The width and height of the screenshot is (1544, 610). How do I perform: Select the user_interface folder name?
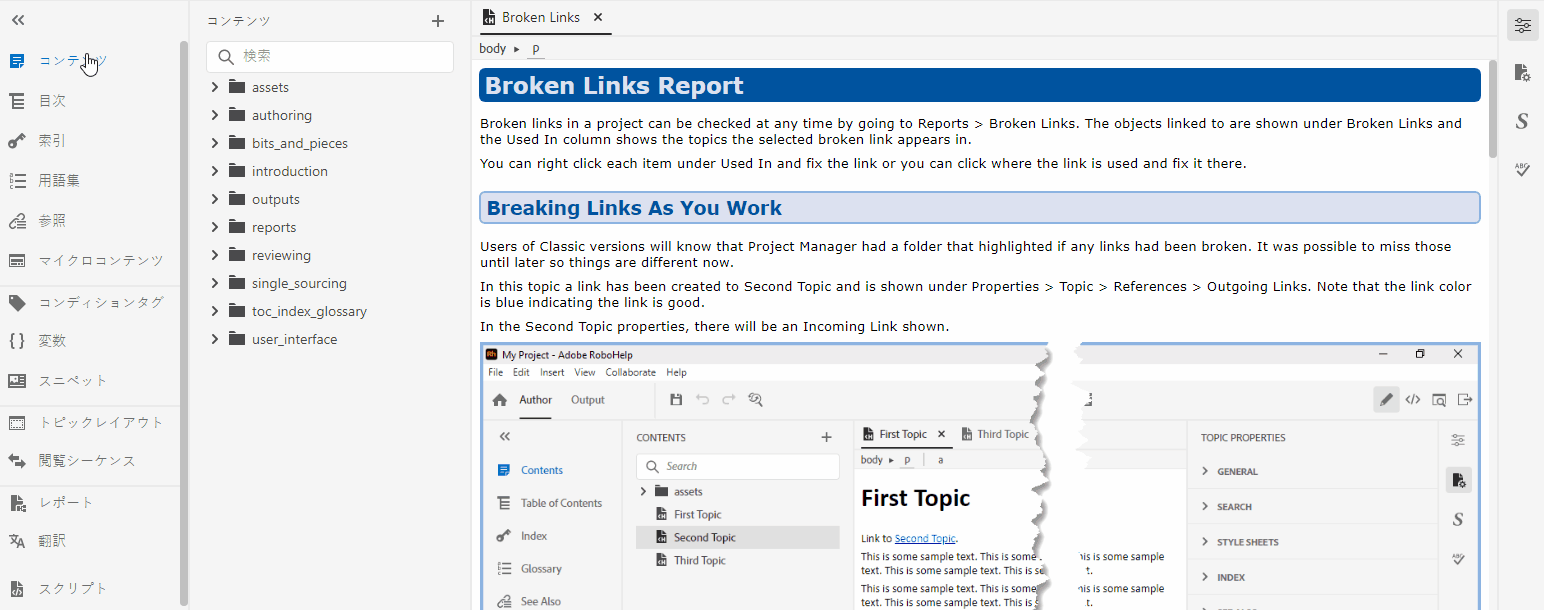[x=295, y=339]
